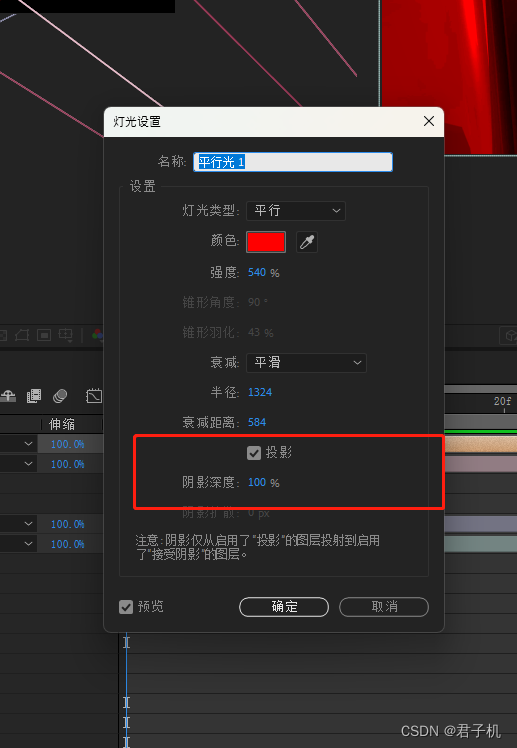Enable the motion blur timeline icon

coord(60,395)
